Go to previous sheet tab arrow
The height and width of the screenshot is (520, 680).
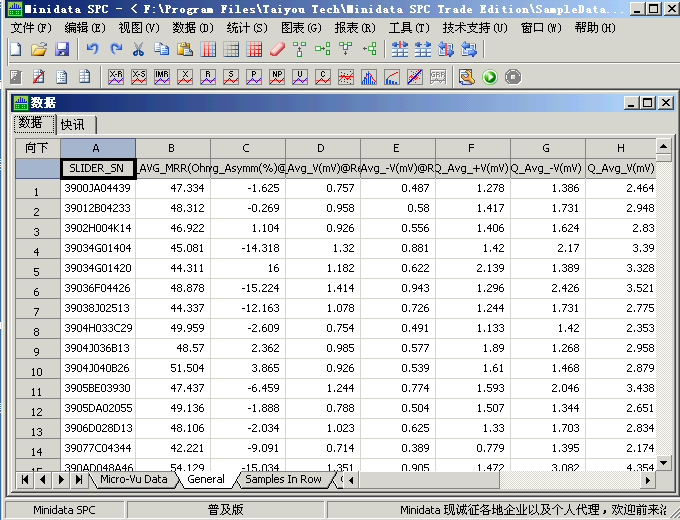click(42, 479)
